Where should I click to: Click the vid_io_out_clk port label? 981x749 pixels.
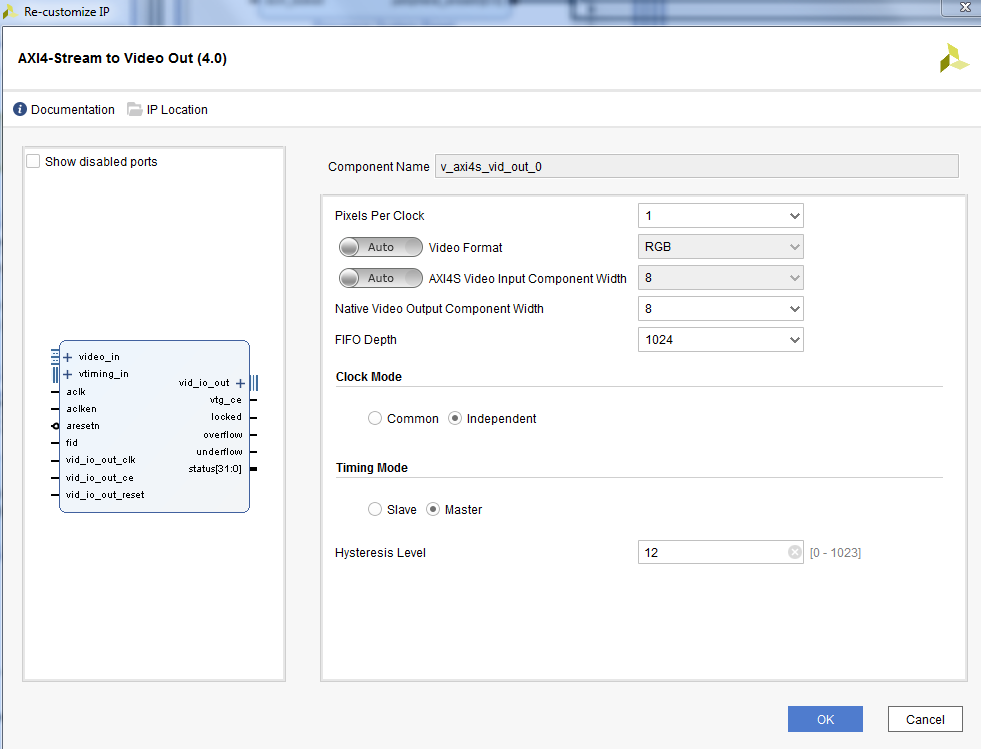(x=100, y=459)
